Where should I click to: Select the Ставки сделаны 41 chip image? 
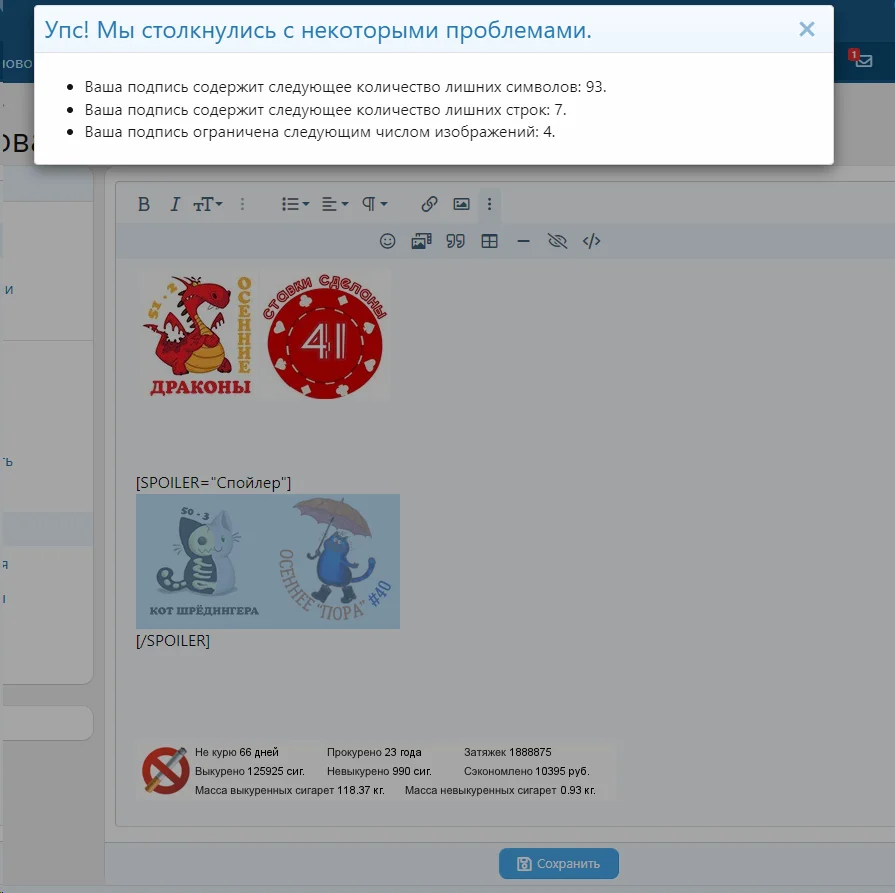click(x=325, y=336)
